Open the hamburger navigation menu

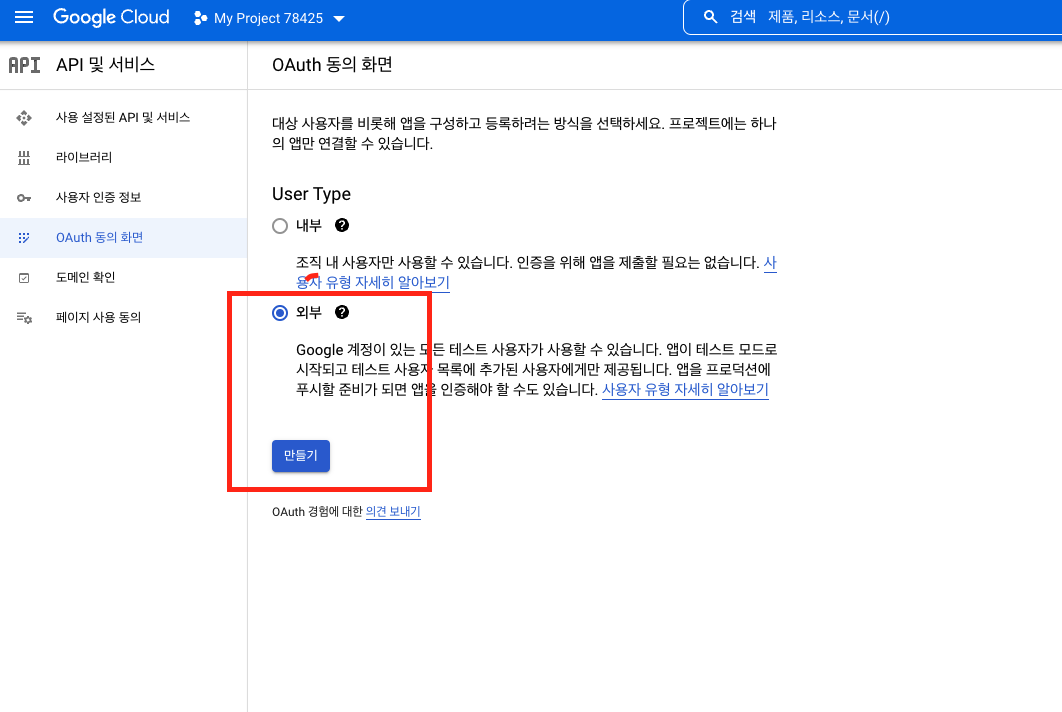click(24, 18)
